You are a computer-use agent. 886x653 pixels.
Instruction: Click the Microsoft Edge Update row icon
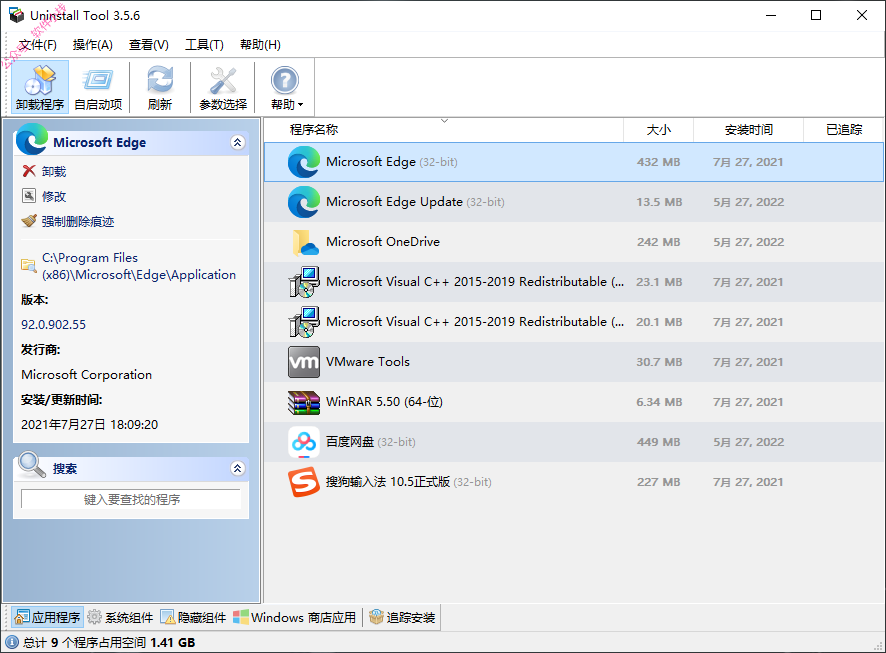point(304,202)
